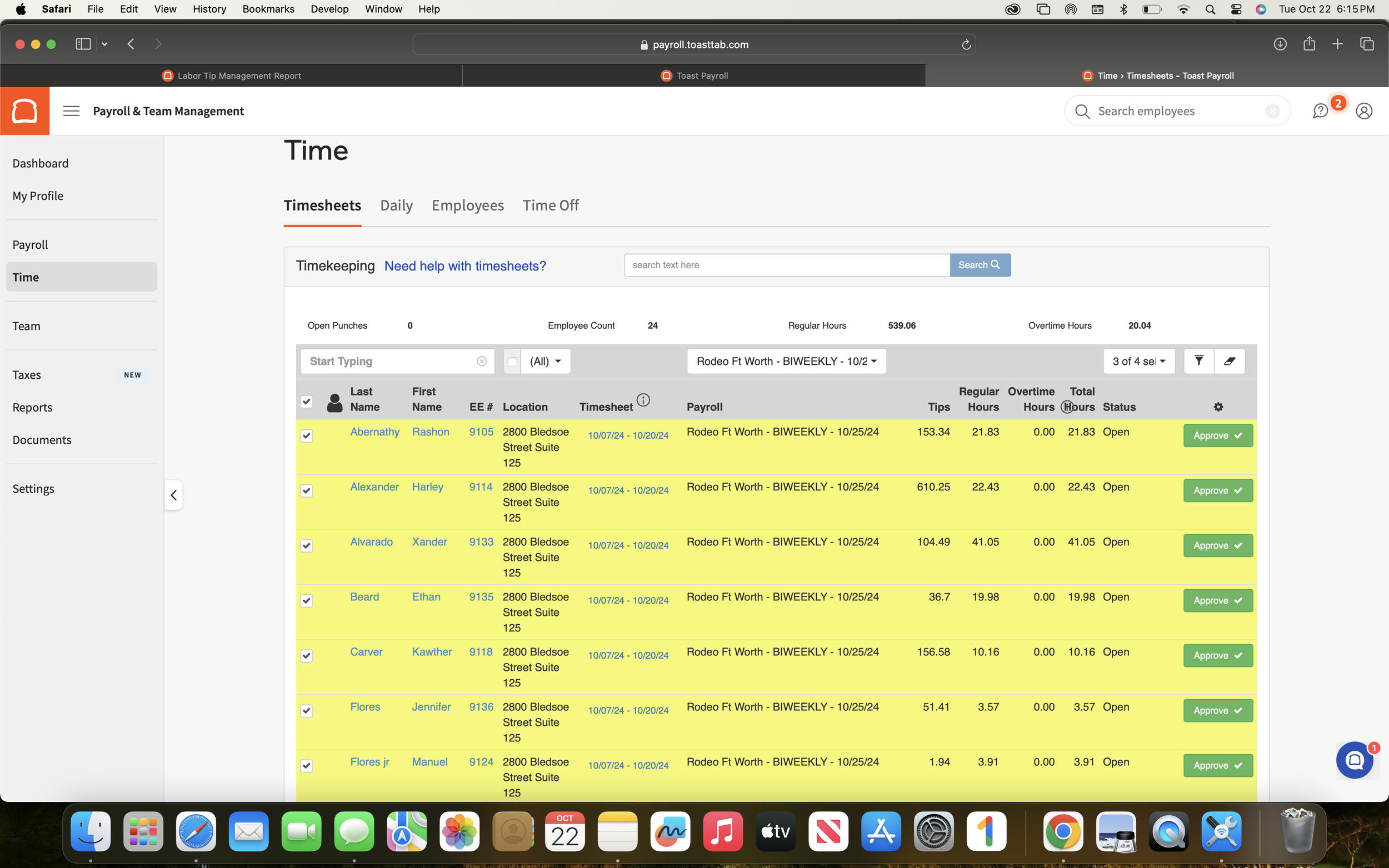Image resolution: width=1389 pixels, height=868 pixels.
Task: Uncheck Abernathy's row checkbox
Action: tap(307, 436)
